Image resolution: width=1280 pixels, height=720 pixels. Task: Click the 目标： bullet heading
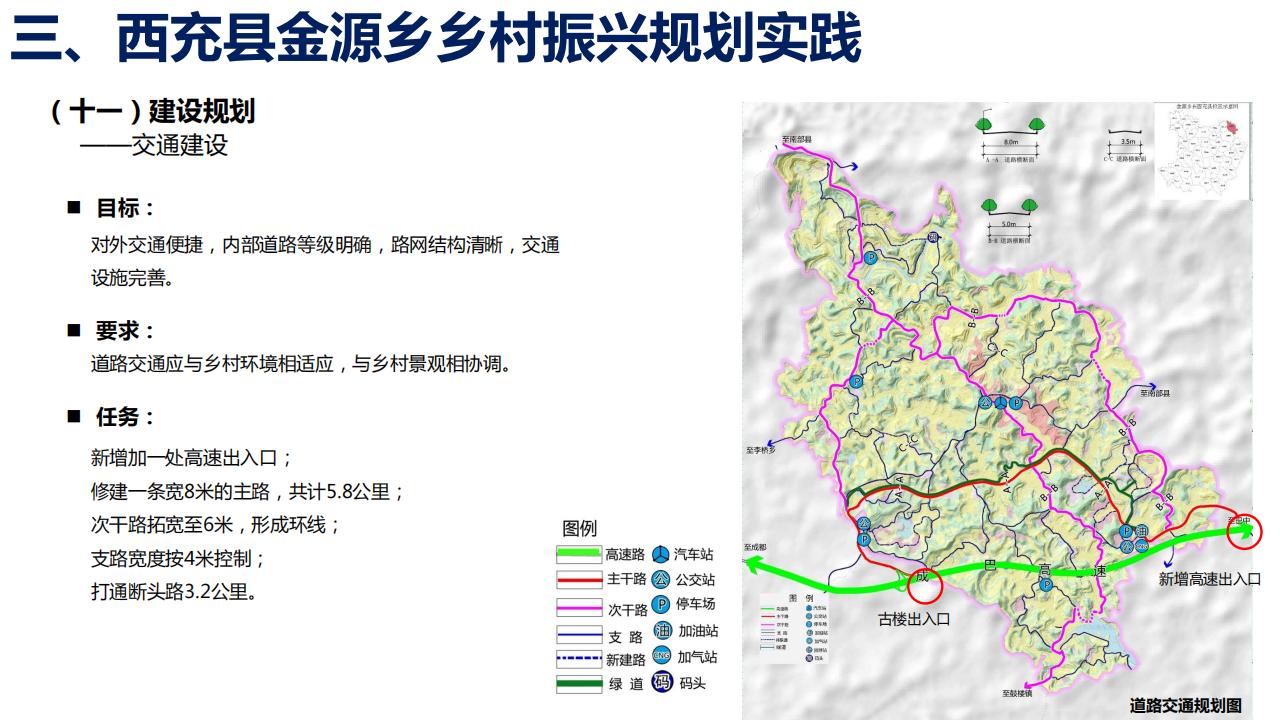[x=125, y=208]
